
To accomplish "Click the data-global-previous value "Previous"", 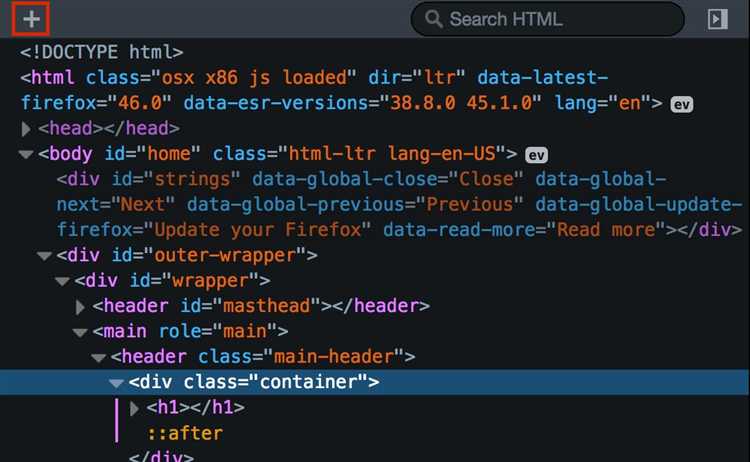I will point(469,204).
